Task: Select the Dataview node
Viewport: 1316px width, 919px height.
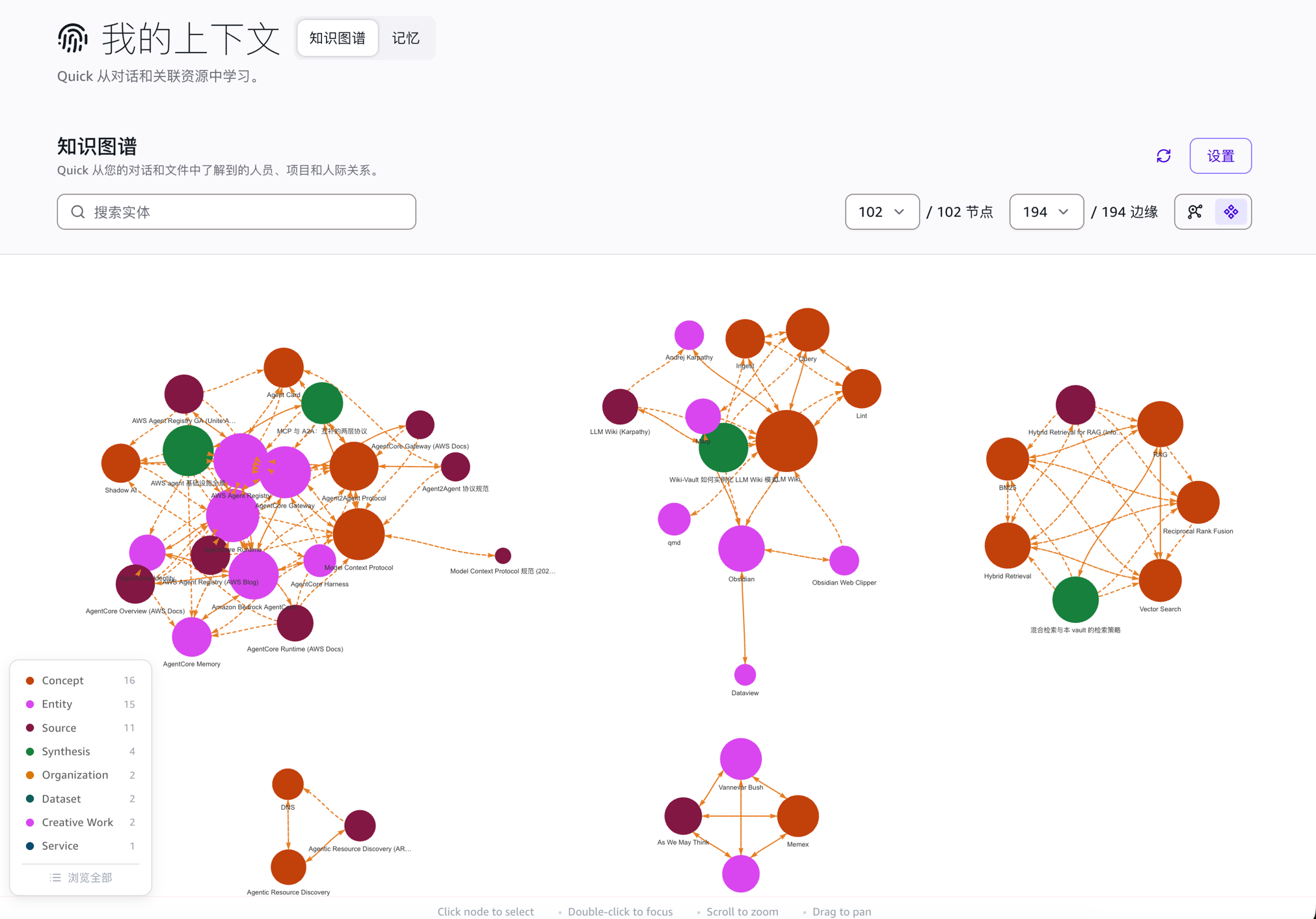Action: click(x=745, y=674)
